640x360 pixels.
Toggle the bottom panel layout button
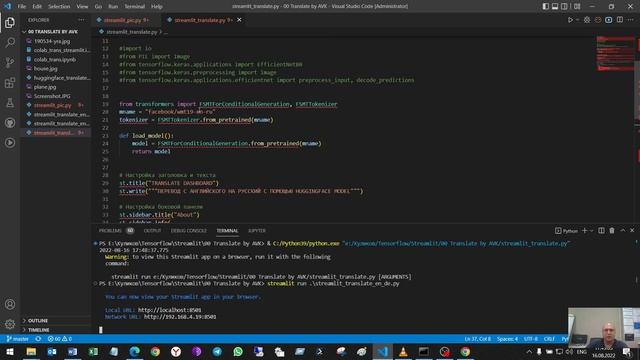[x=555, y=6]
